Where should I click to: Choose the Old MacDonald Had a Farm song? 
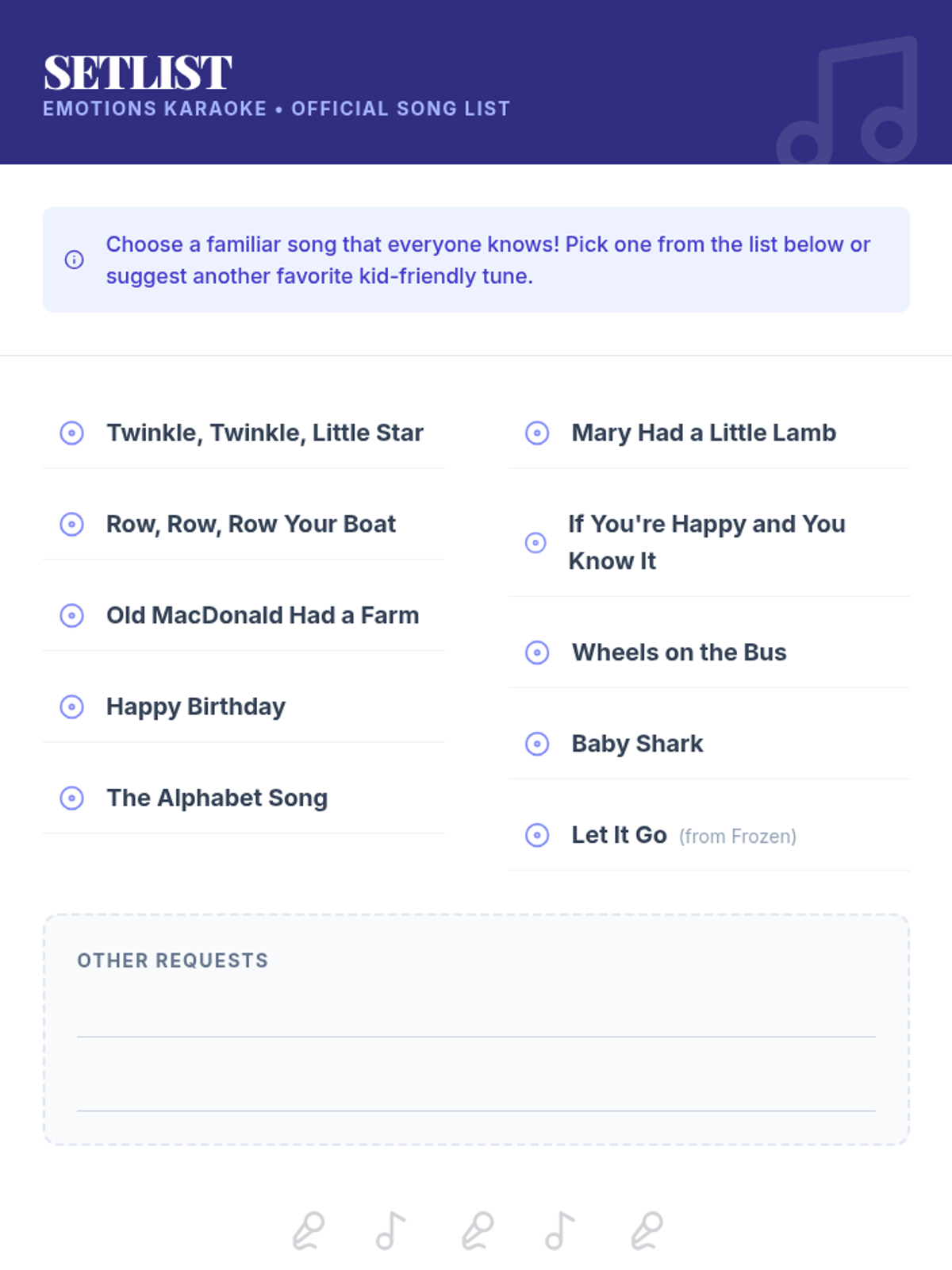click(263, 615)
